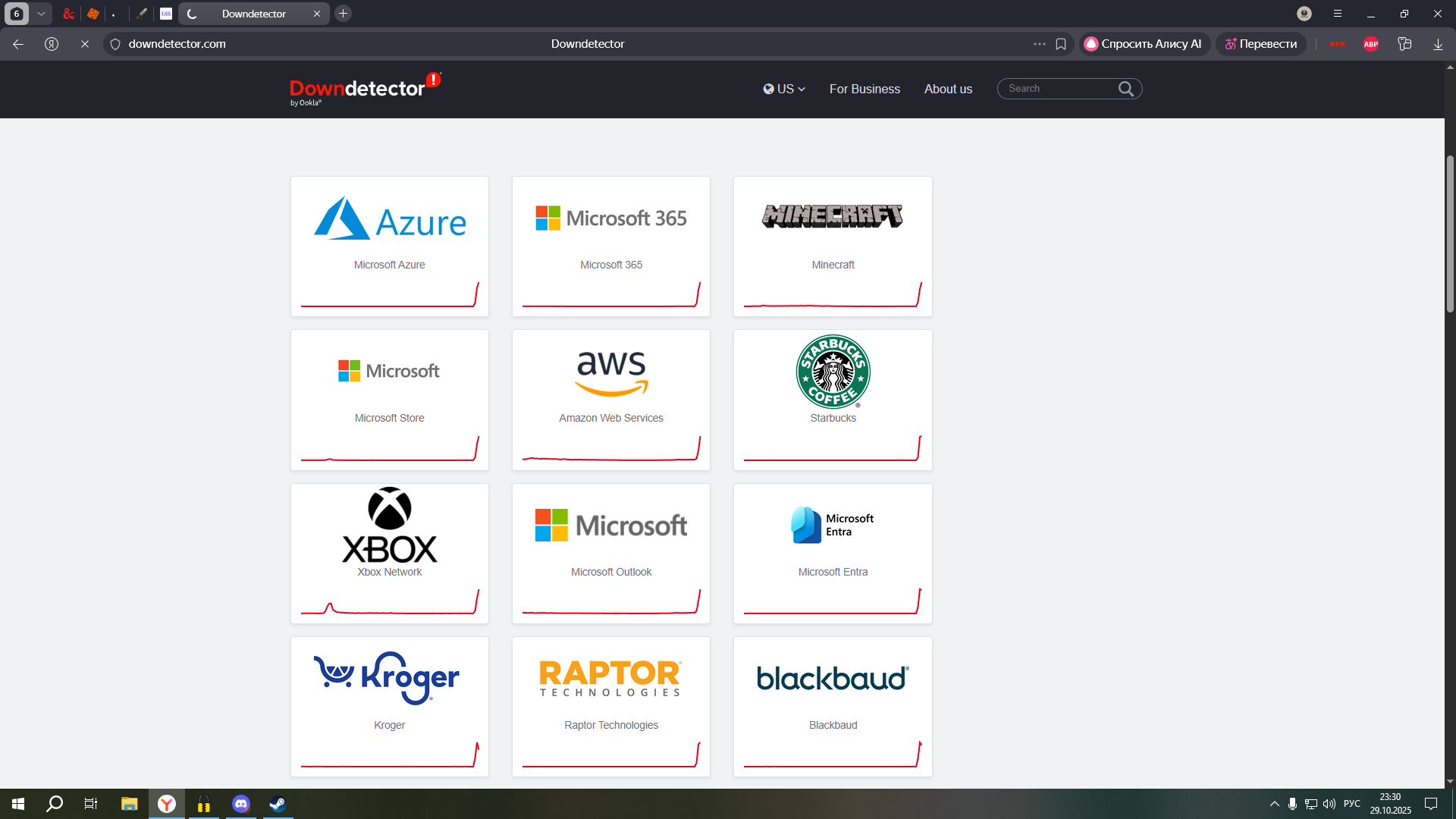The height and width of the screenshot is (819, 1456).
Task: Stop page loading with X icon
Action: coord(85,44)
